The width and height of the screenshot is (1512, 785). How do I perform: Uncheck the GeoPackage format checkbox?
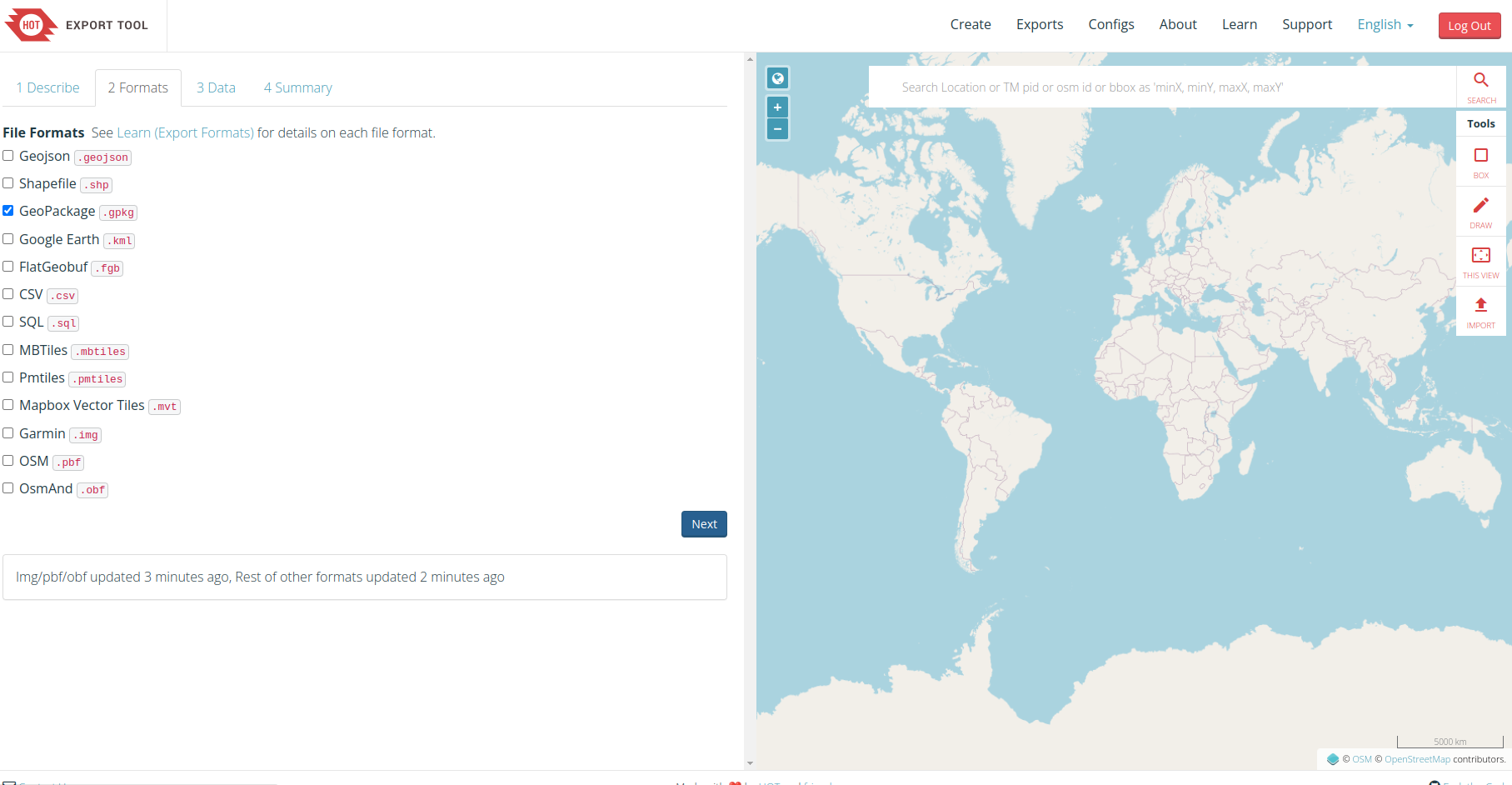pos(8,211)
